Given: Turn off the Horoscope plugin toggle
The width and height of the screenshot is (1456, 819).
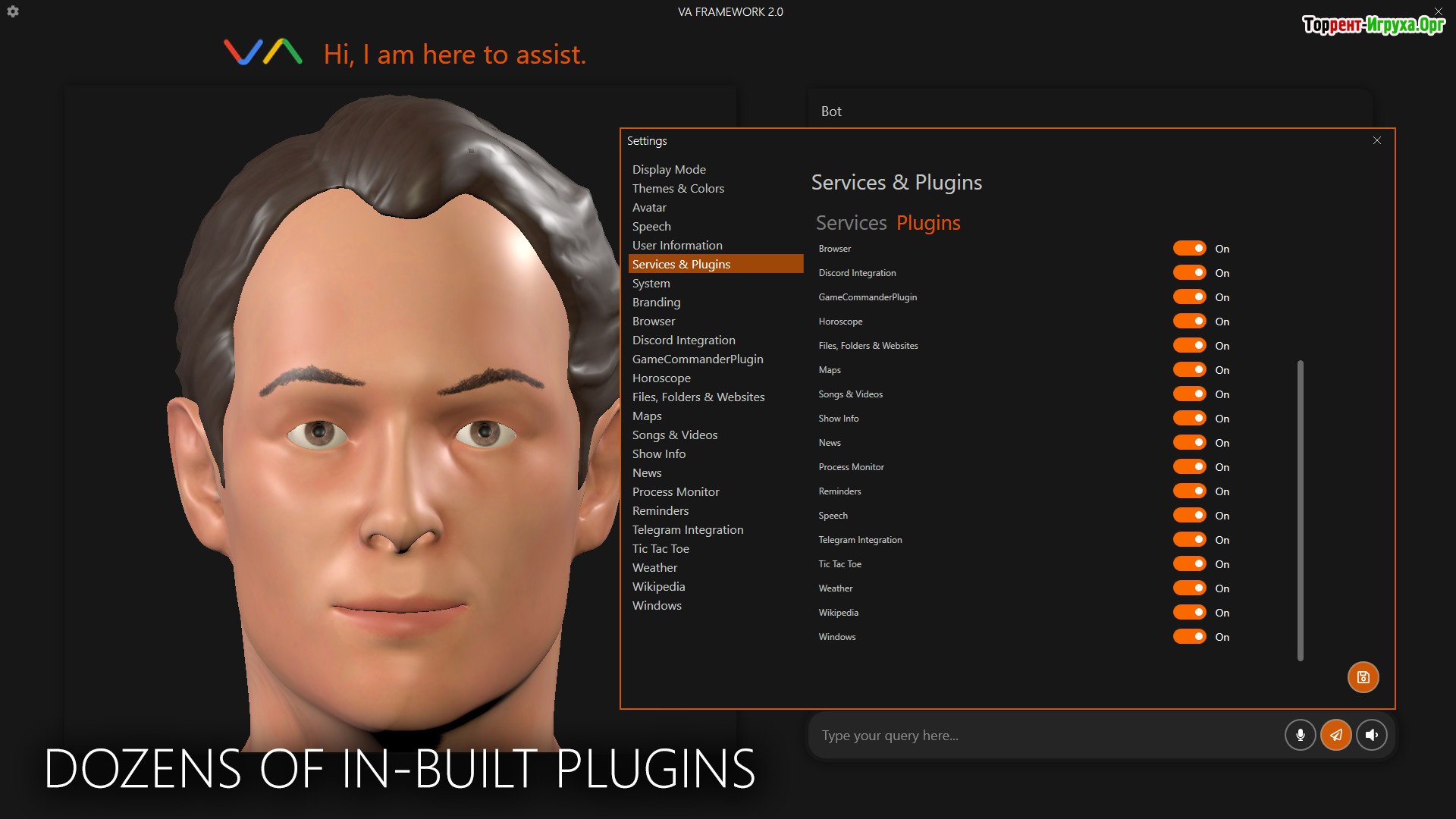Looking at the screenshot, I should pyautogui.click(x=1189, y=322).
